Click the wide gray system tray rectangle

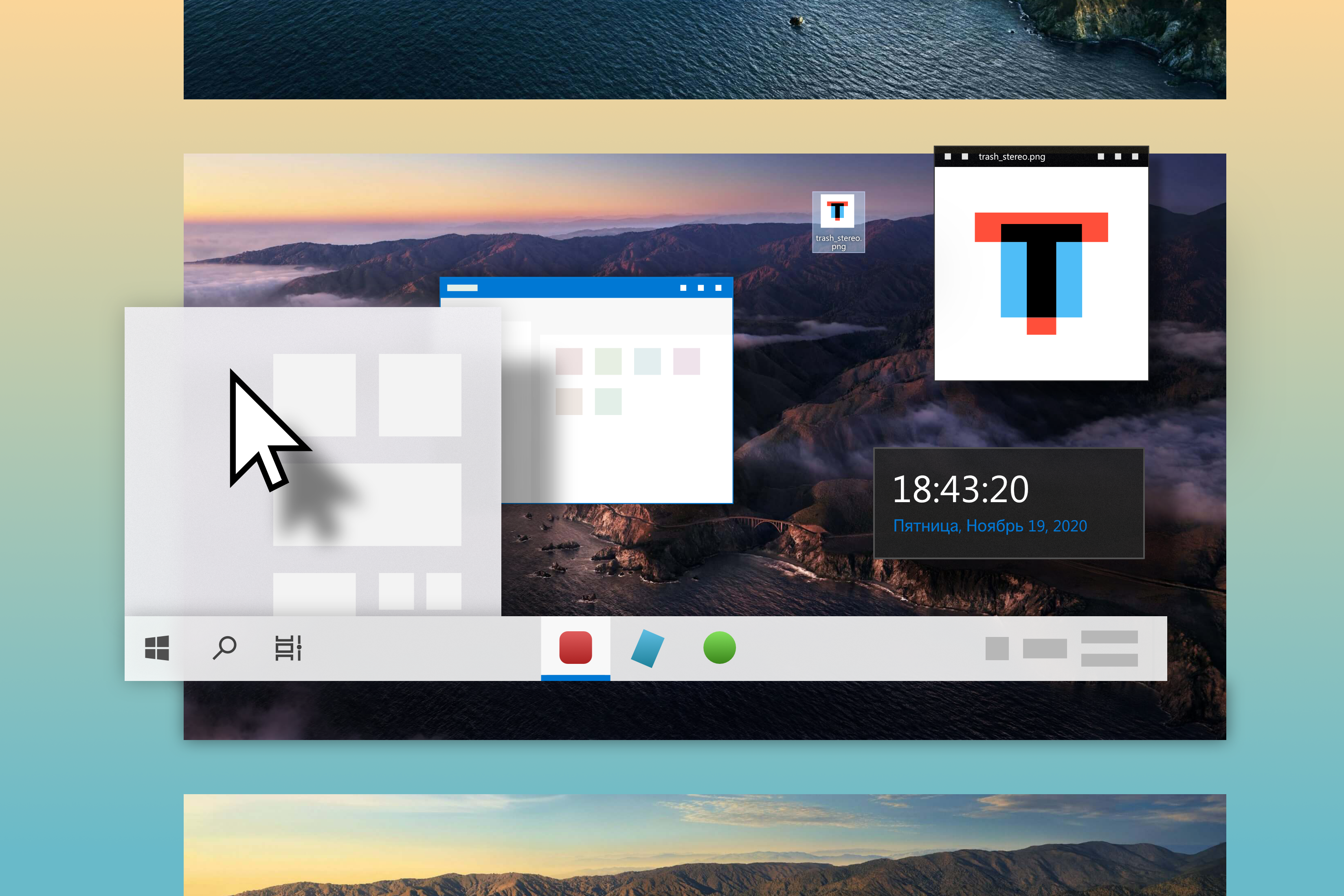click(x=1045, y=648)
